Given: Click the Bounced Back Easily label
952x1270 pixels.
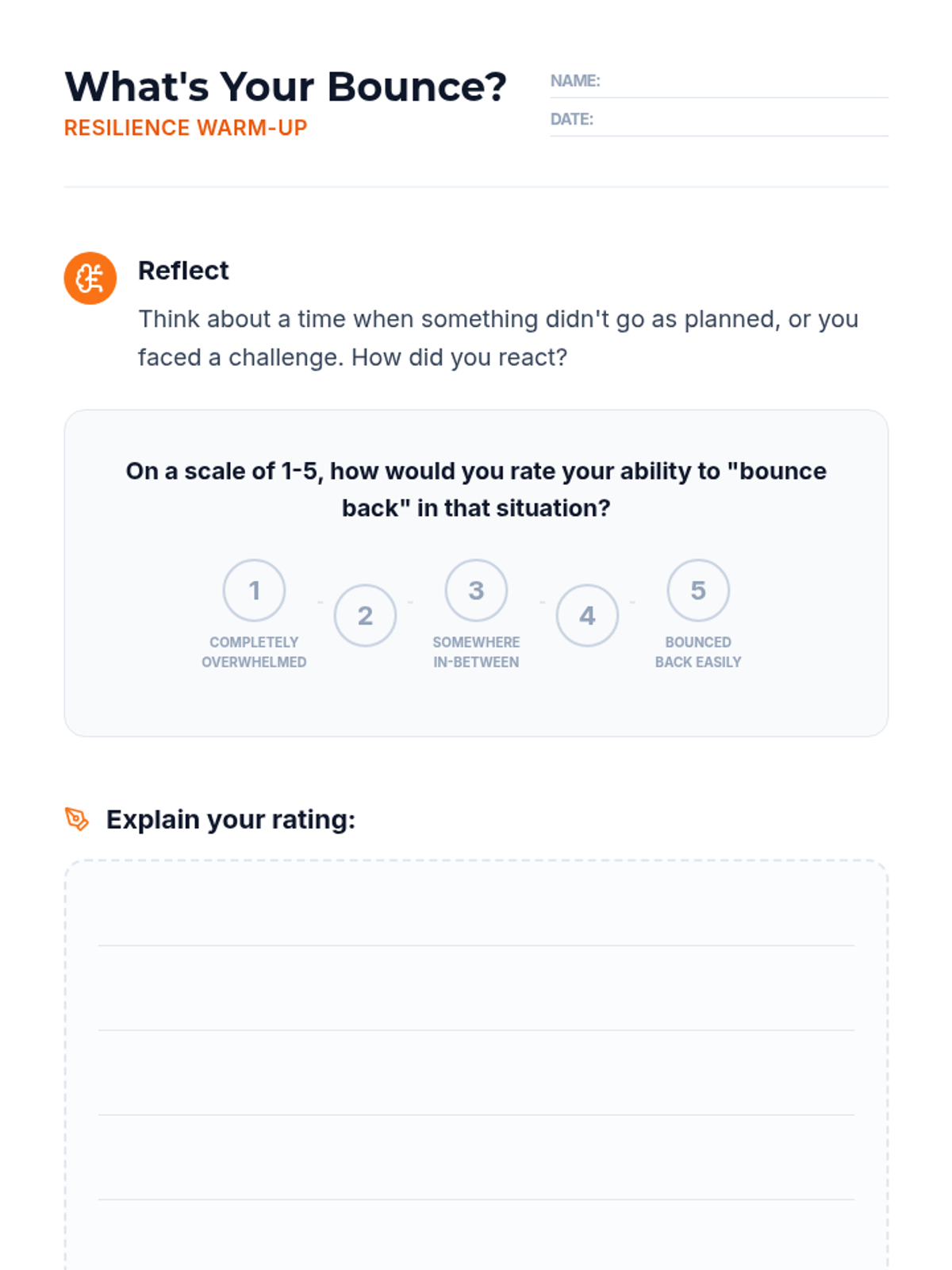Looking at the screenshot, I should point(698,652).
